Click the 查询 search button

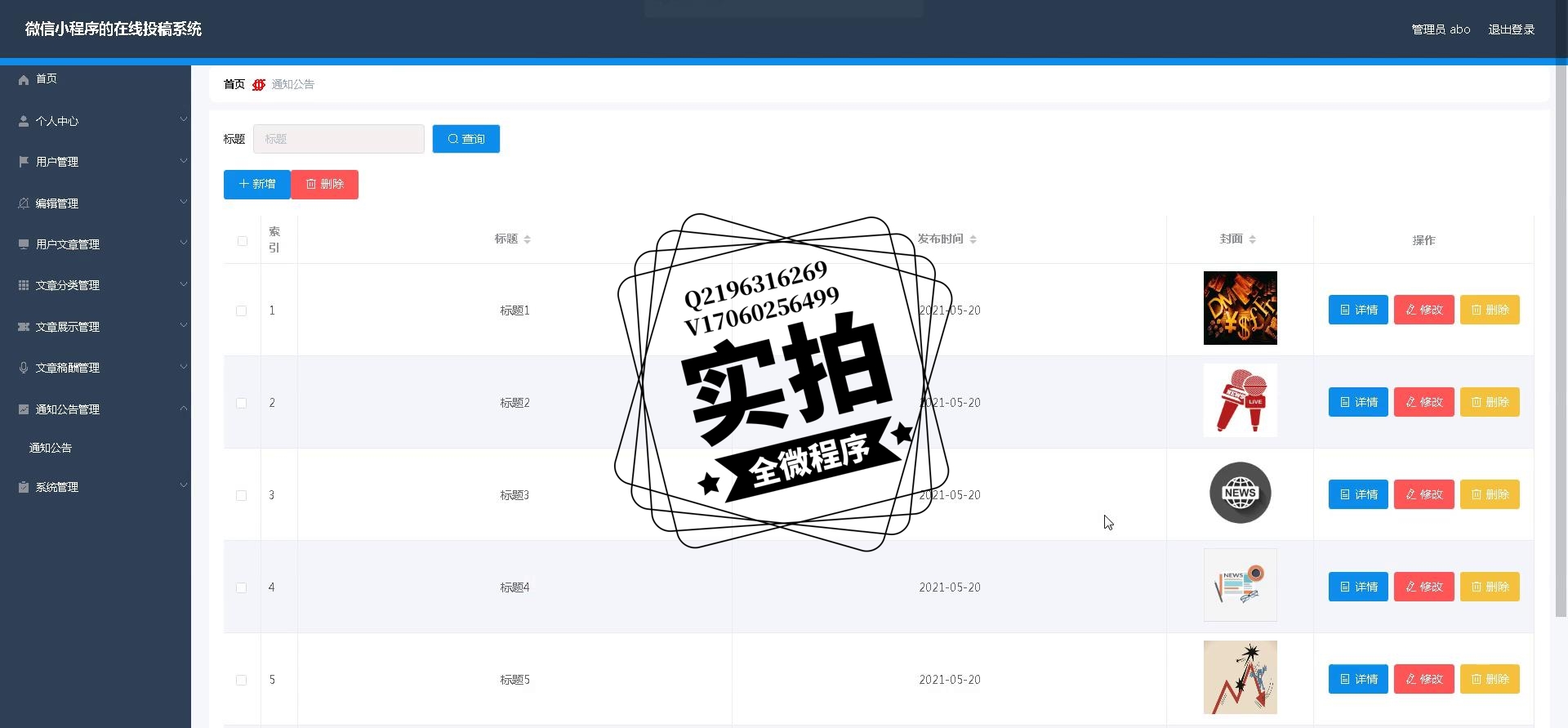click(x=466, y=139)
